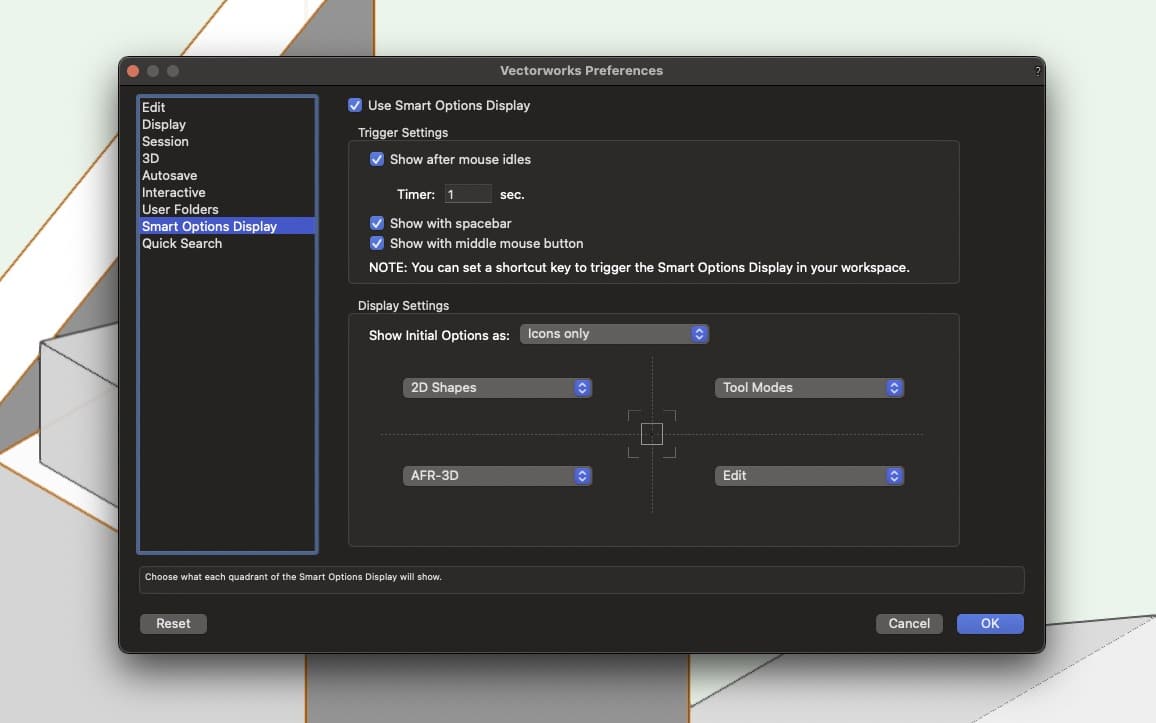Screen dimensions: 1156x723
Task: Click the help question mark icon
Action: (1037, 71)
